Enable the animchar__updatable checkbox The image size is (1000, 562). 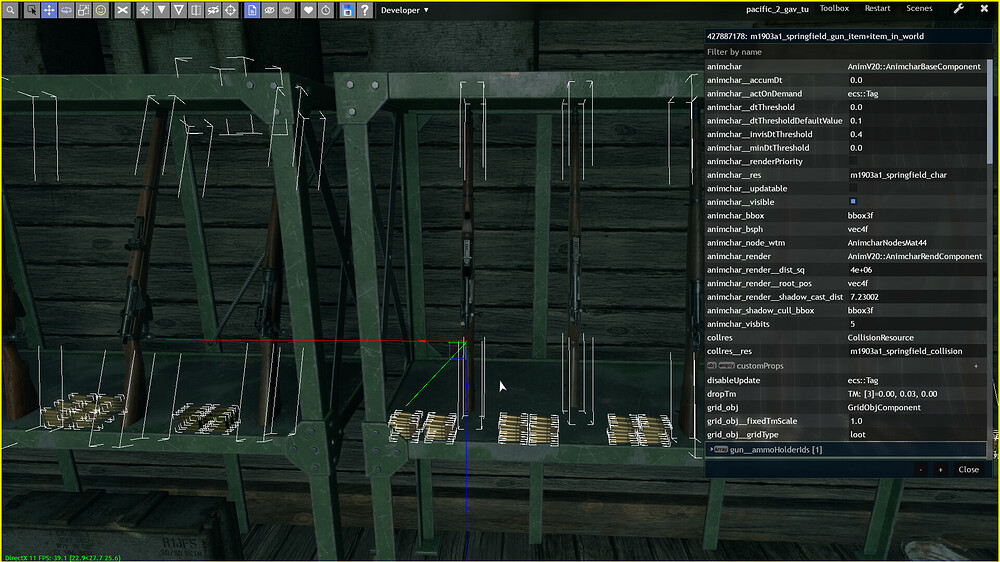coord(853,188)
